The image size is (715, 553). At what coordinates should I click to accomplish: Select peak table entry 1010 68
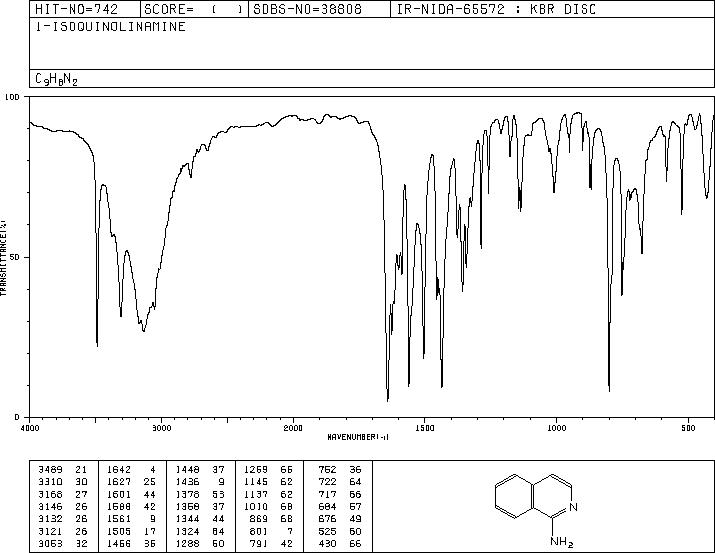coord(268,506)
